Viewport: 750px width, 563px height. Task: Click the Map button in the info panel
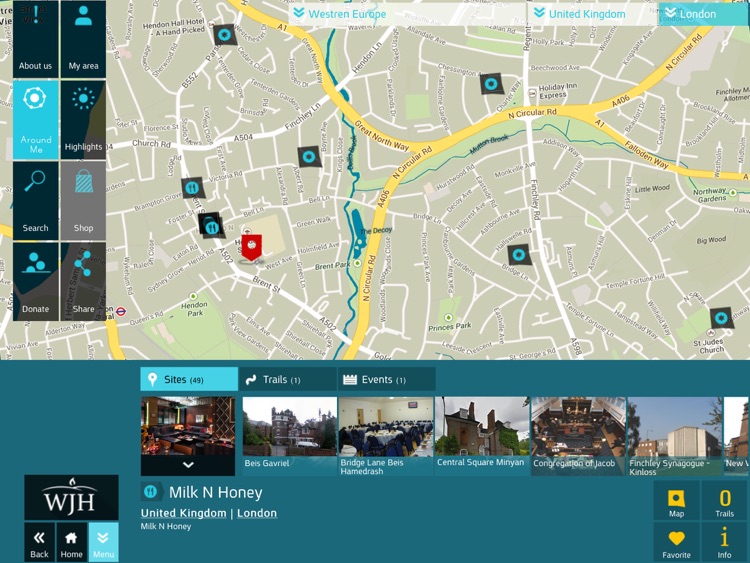point(676,501)
